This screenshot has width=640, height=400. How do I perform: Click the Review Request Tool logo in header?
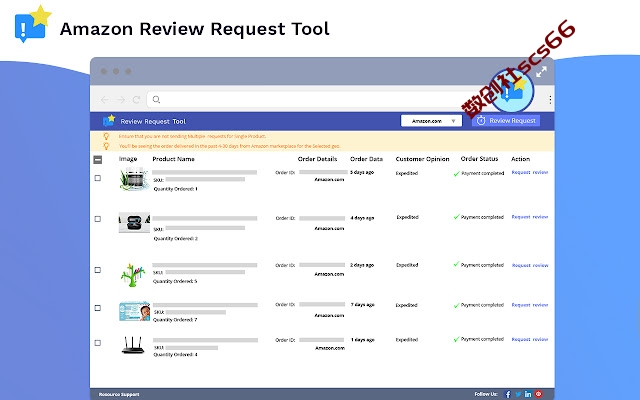point(109,120)
